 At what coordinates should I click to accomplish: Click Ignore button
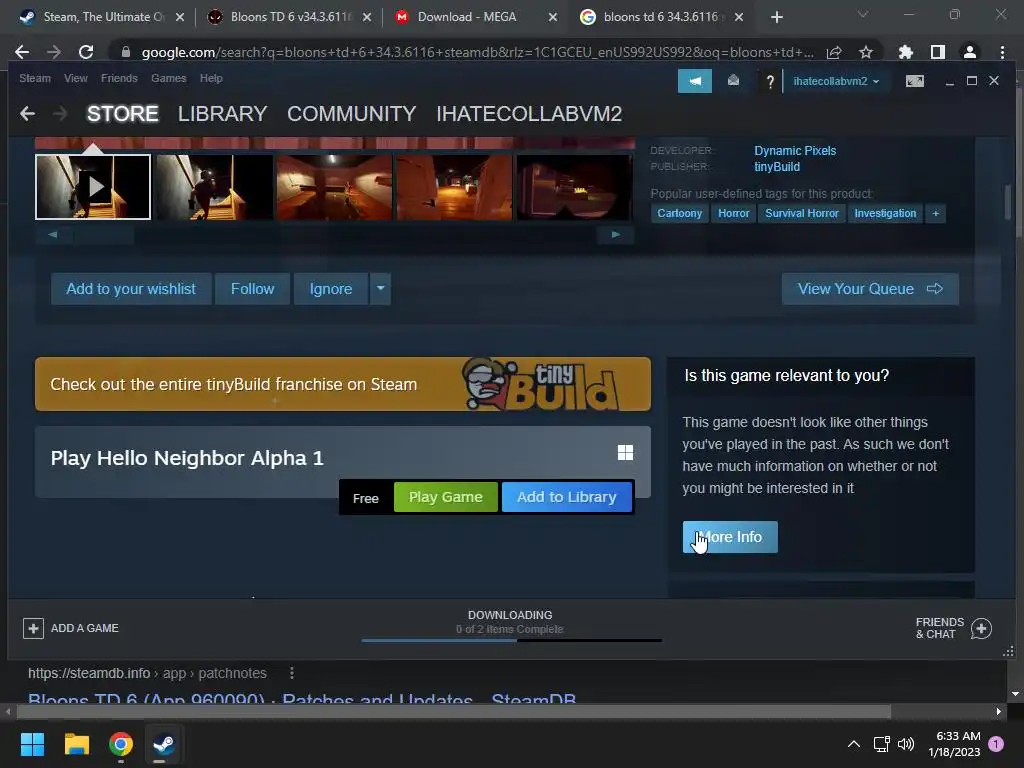pos(331,289)
